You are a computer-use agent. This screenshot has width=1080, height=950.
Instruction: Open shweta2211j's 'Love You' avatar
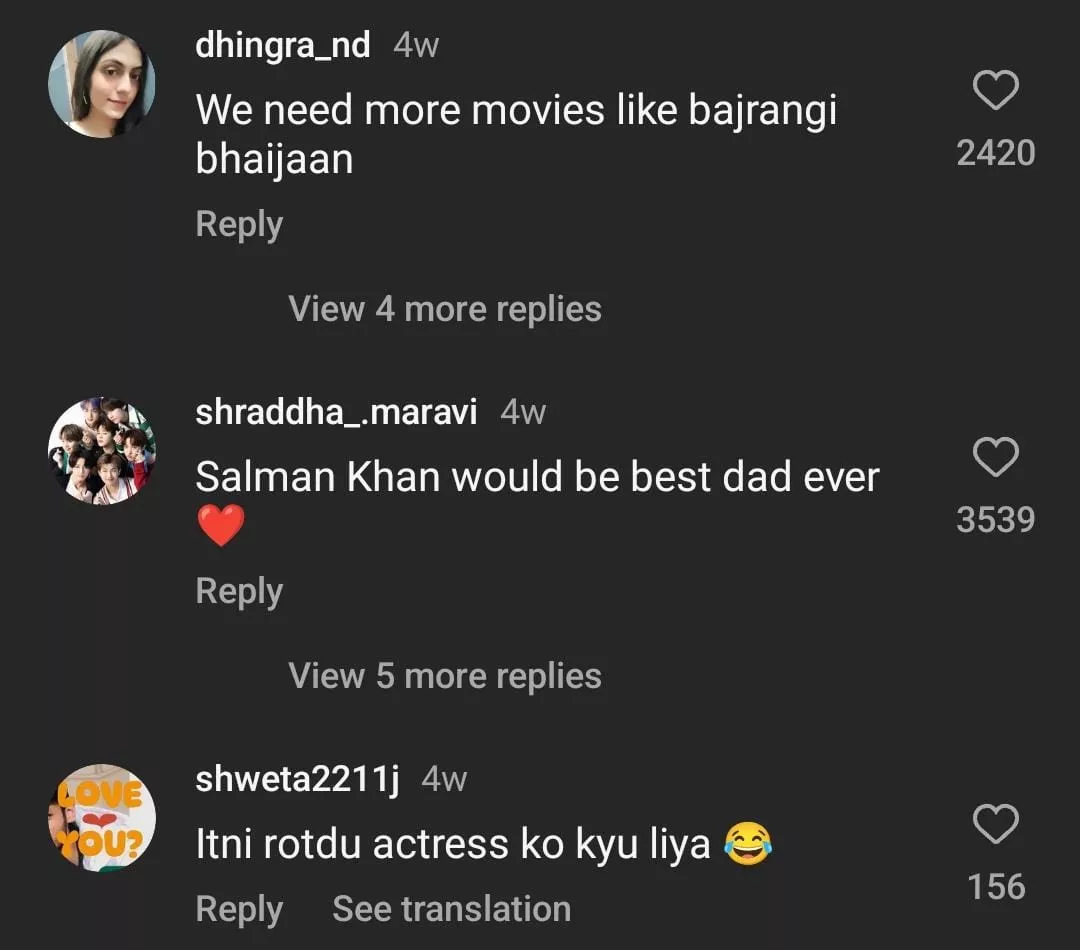click(x=101, y=818)
